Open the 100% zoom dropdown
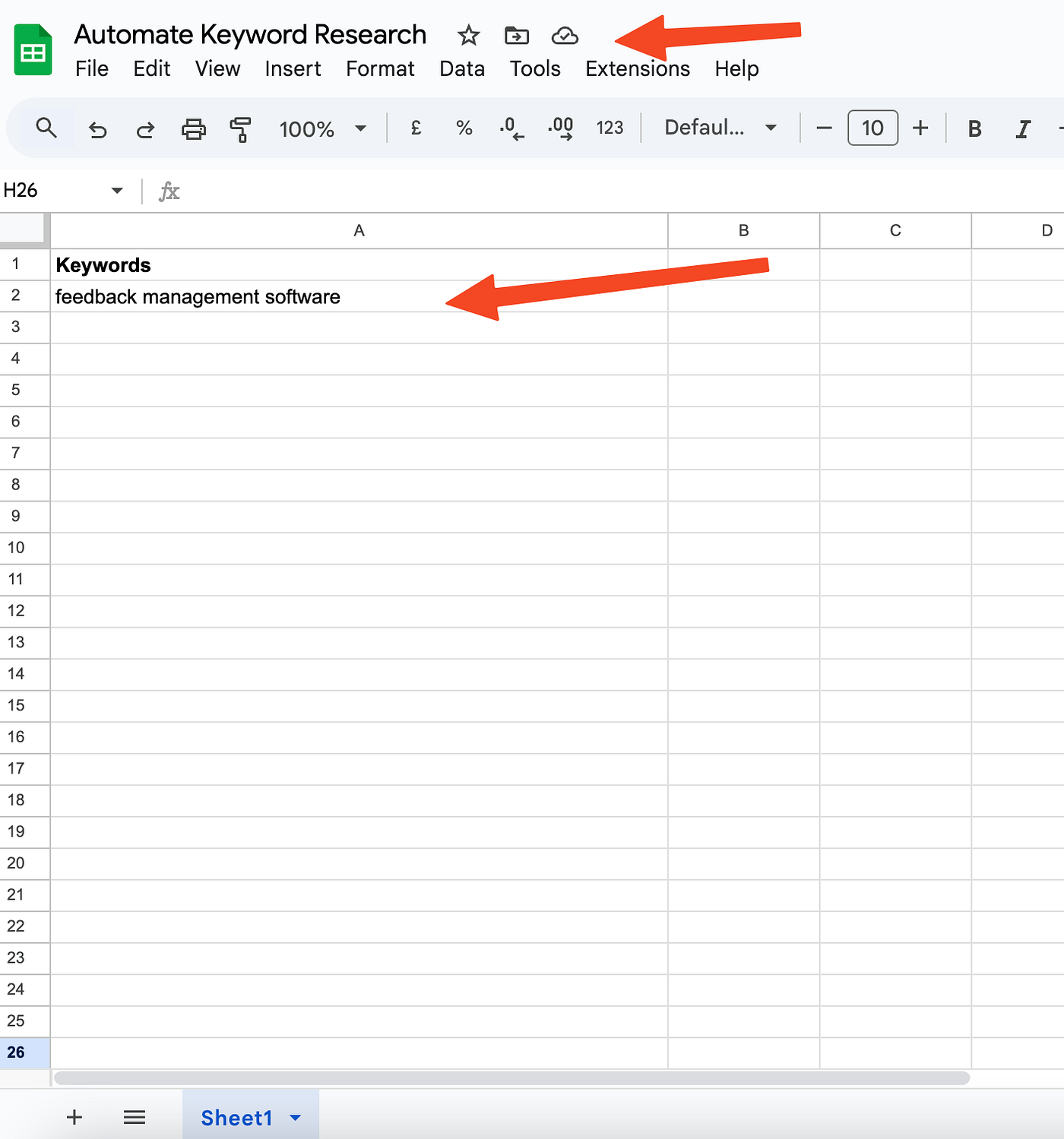The width and height of the screenshot is (1064, 1139). click(x=322, y=128)
